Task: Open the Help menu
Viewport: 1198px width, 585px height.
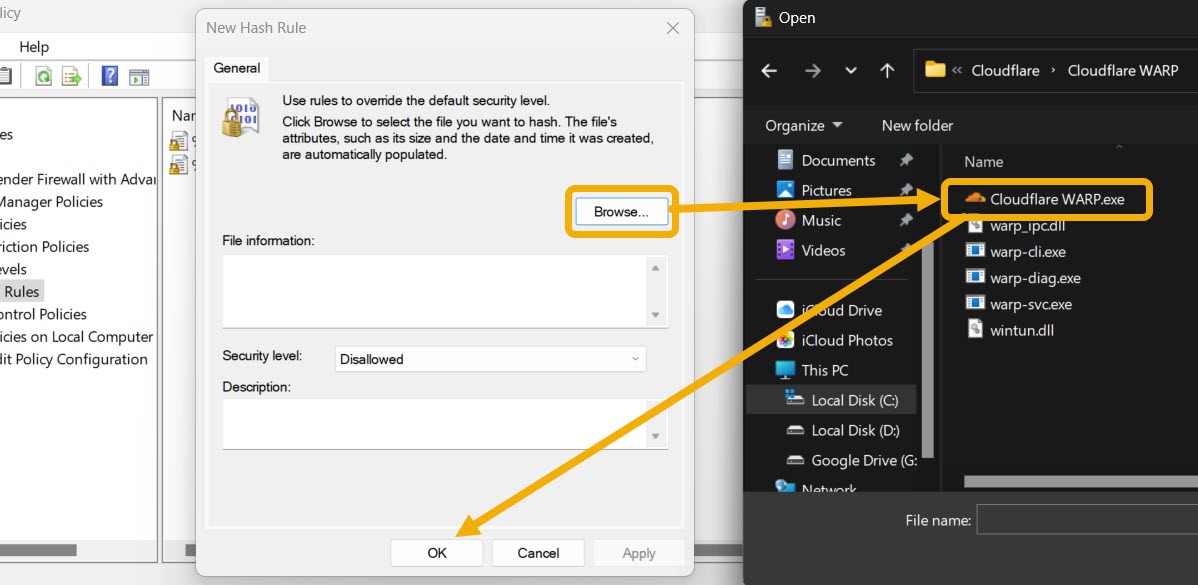Action: point(33,46)
